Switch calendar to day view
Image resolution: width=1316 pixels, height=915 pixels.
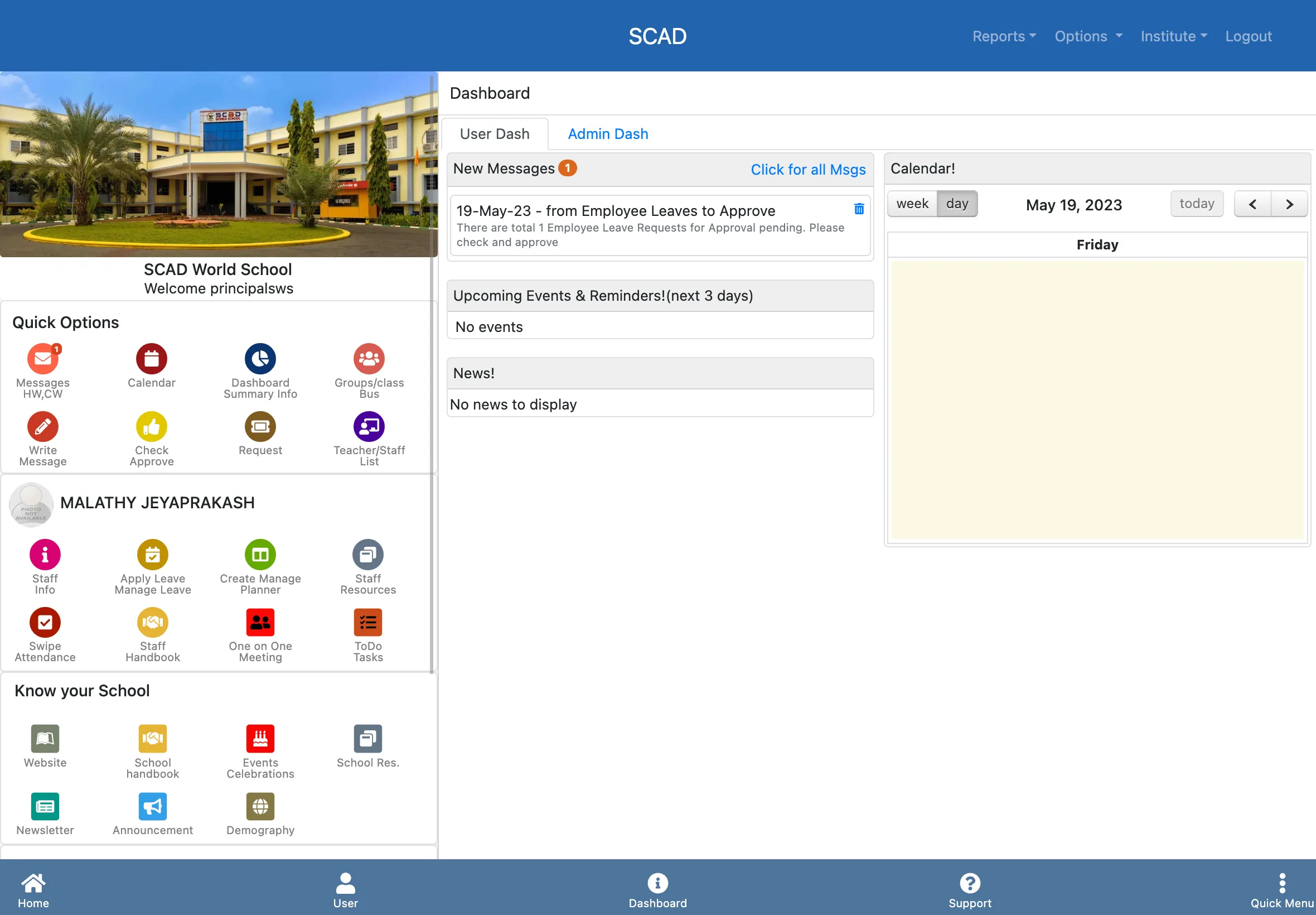tap(957, 204)
